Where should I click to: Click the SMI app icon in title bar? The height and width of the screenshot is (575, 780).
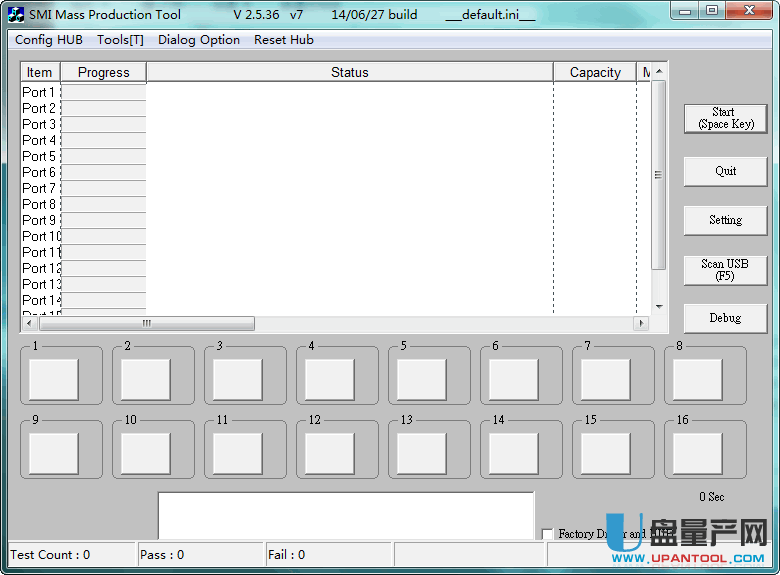(16, 15)
